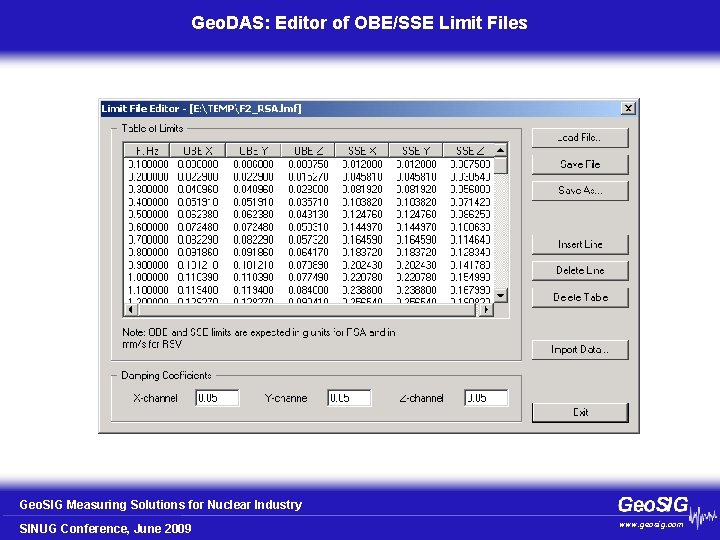Screen dimensions: 720x540
Task: Click the horizontal scroll left arrow
Action: [130, 309]
